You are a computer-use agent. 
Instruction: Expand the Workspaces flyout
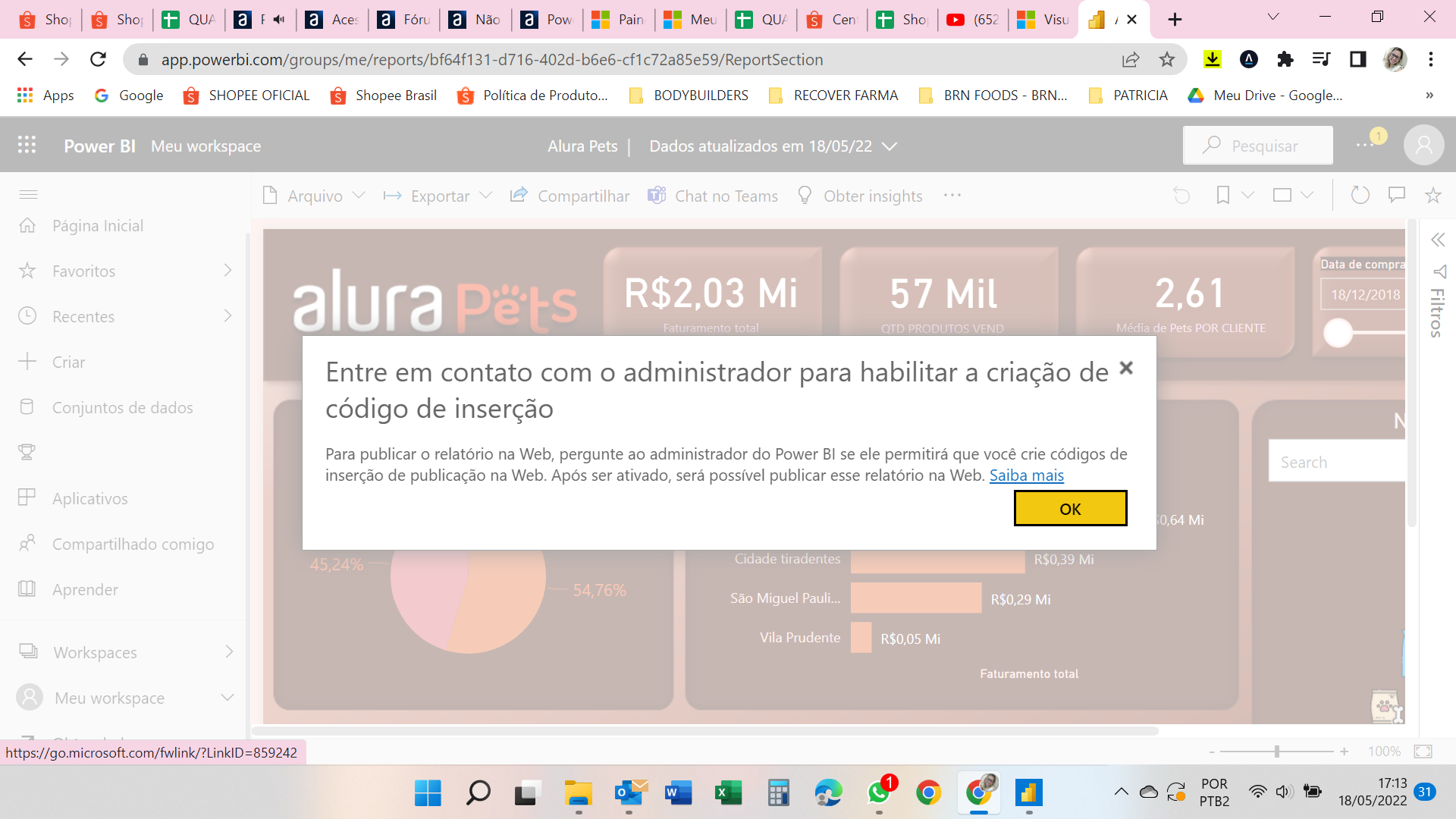(x=229, y=652)
